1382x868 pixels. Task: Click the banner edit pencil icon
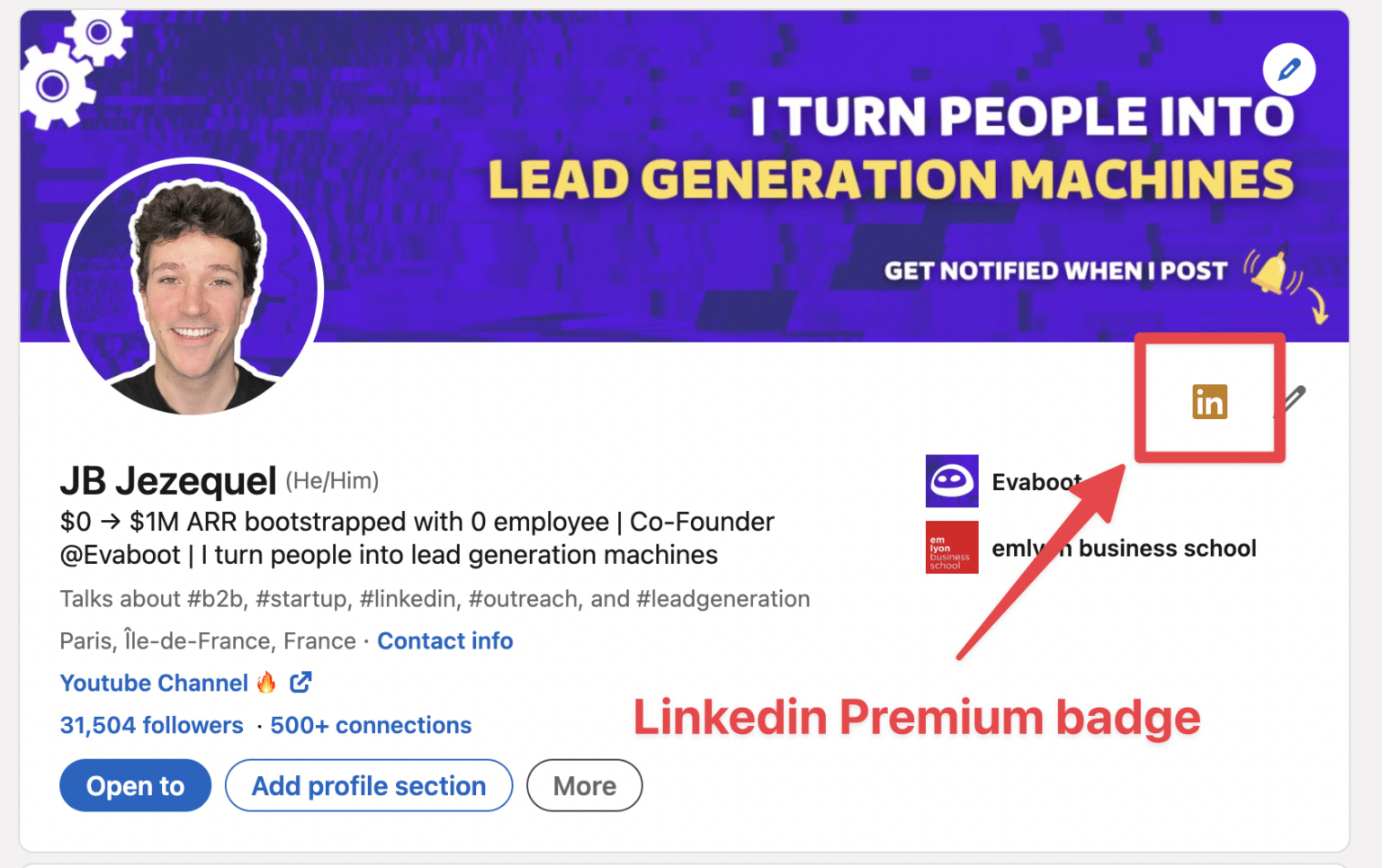1289,69
